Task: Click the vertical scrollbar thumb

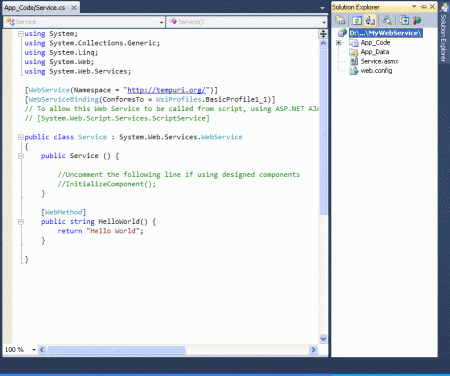Action: click(x=323, y=132)
